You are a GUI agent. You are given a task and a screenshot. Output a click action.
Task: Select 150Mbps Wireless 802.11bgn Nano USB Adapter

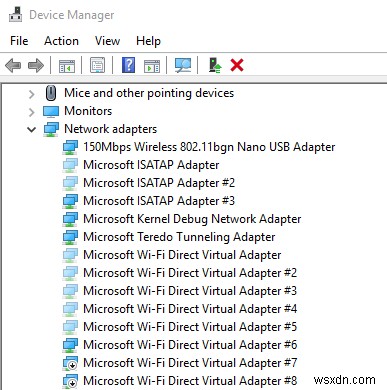[209, 147]
